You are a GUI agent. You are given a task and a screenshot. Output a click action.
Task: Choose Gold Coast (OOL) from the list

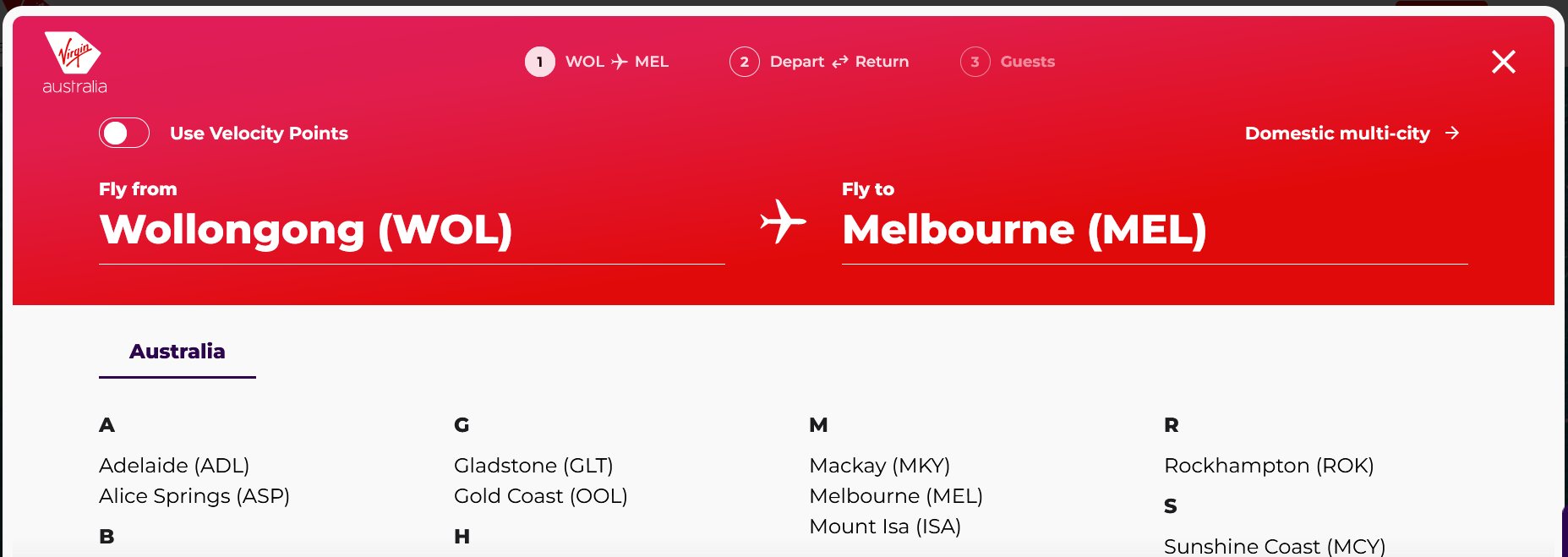click(540, 496)
